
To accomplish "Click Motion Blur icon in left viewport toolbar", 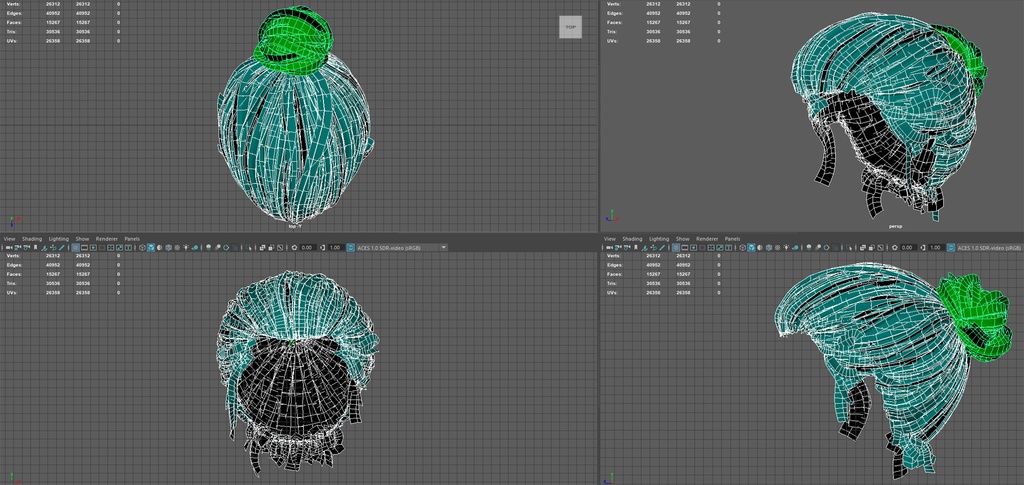I will pos(217,247).
